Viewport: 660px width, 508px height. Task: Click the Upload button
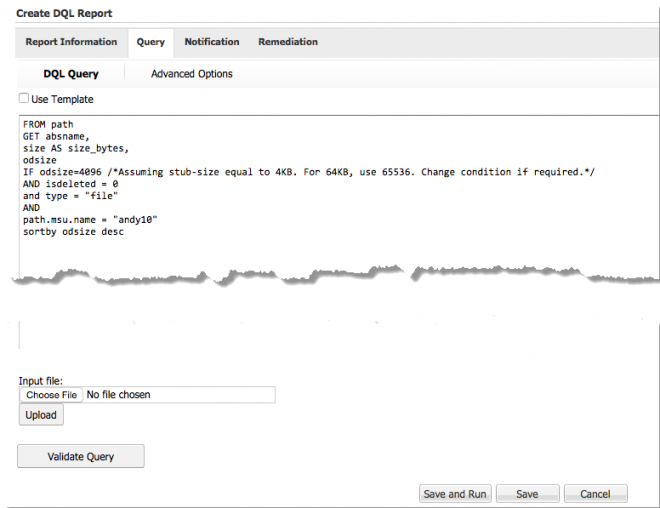pyautogui.click(x=41, y=415)
